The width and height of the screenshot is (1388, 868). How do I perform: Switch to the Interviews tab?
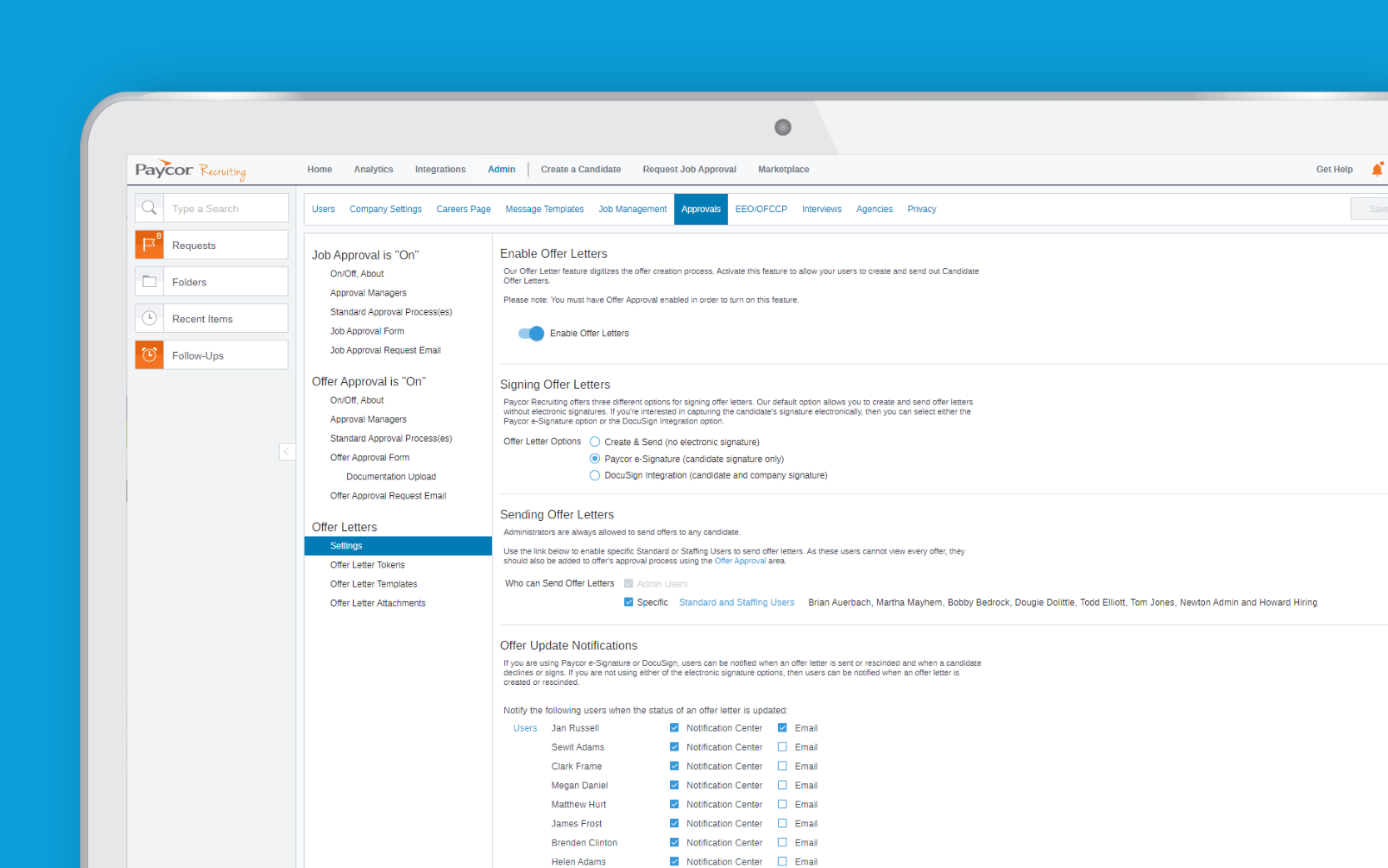(x=821, y=209)
